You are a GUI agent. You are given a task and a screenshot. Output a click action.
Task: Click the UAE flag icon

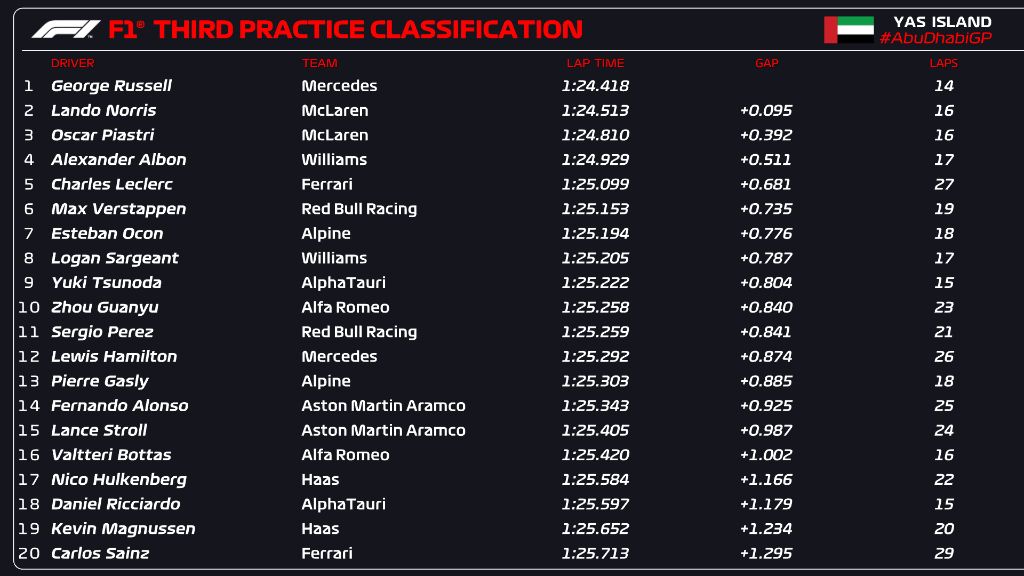849,30
